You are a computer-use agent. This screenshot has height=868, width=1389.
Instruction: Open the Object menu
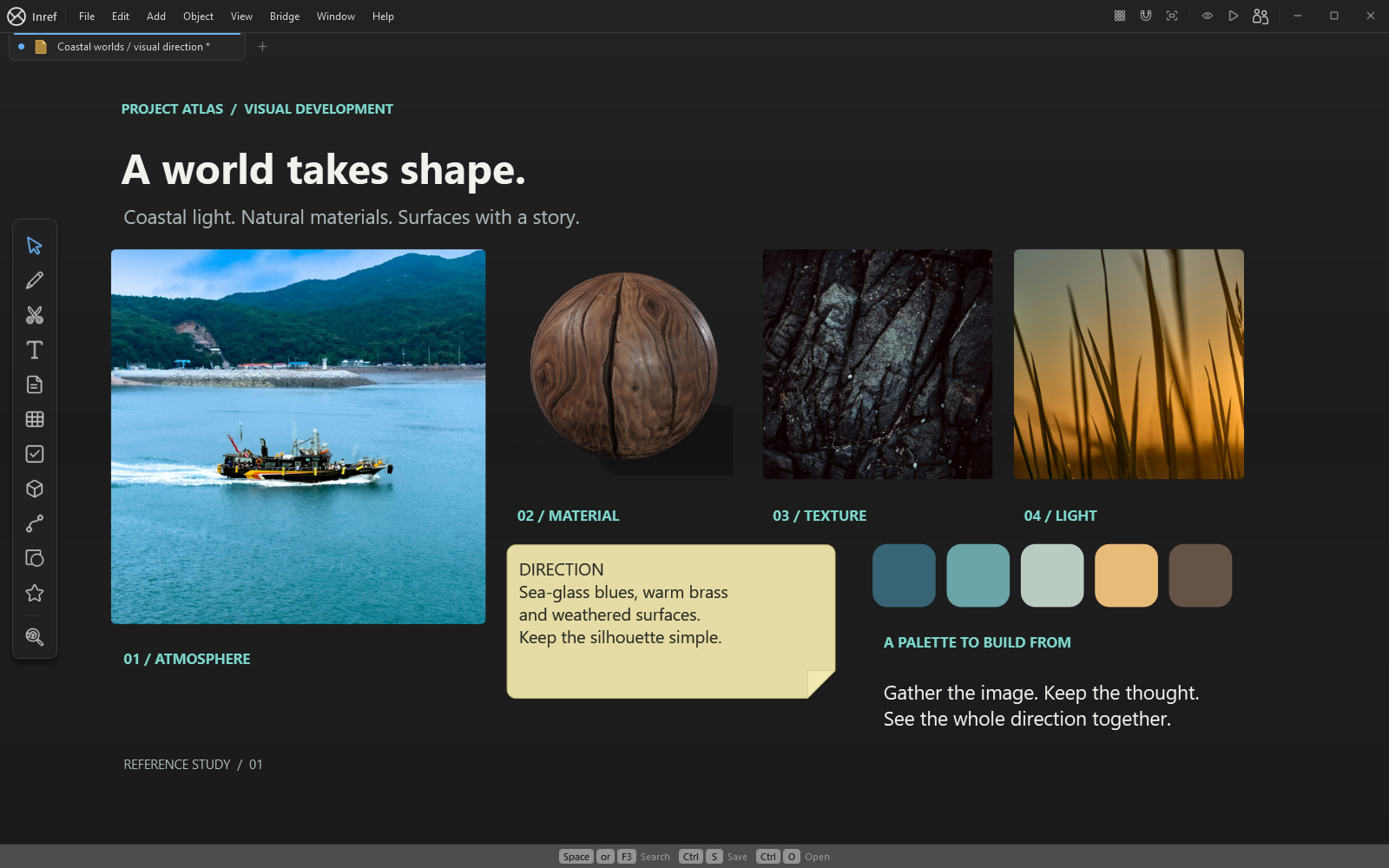pos(199,16)
